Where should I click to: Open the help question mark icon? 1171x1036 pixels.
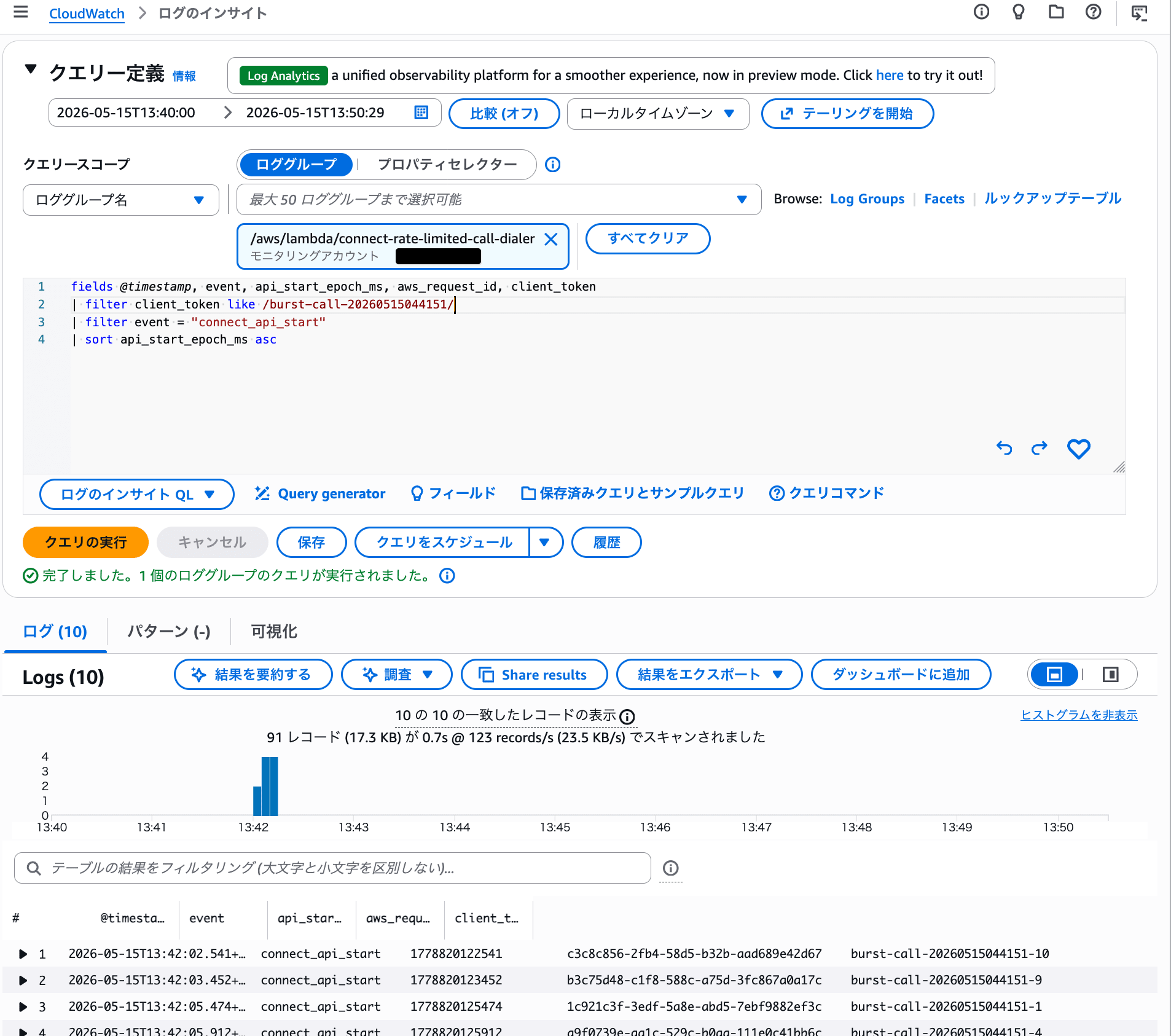coord(1093,12)
